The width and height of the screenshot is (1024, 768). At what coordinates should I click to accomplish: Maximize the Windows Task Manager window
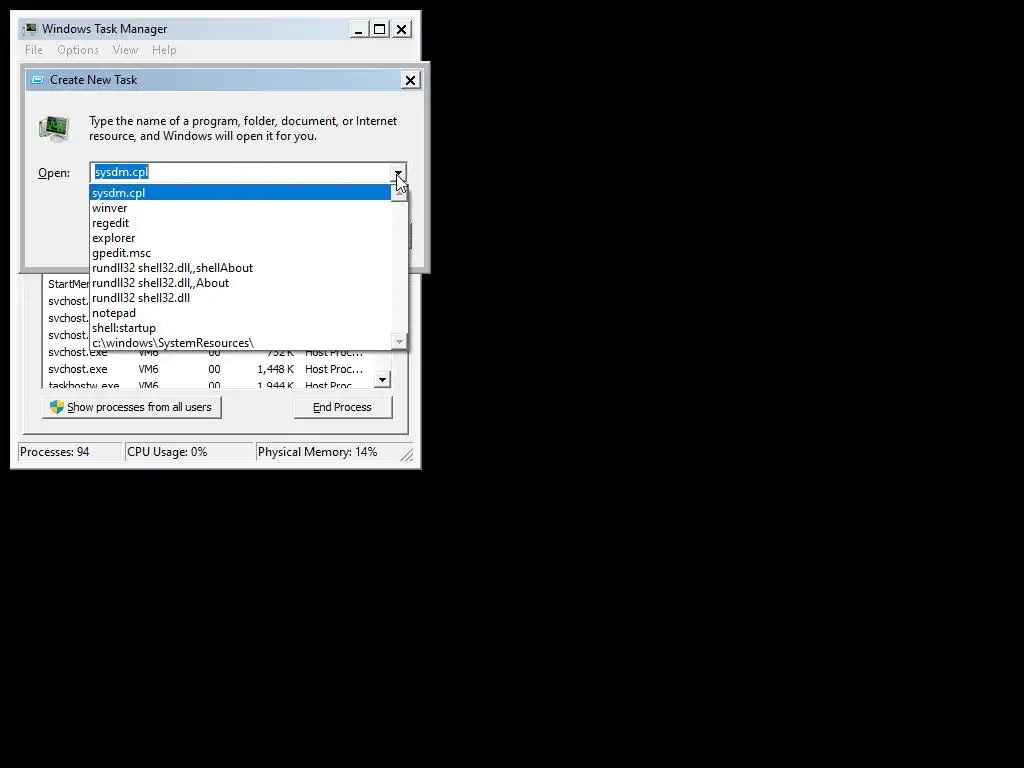379,29
